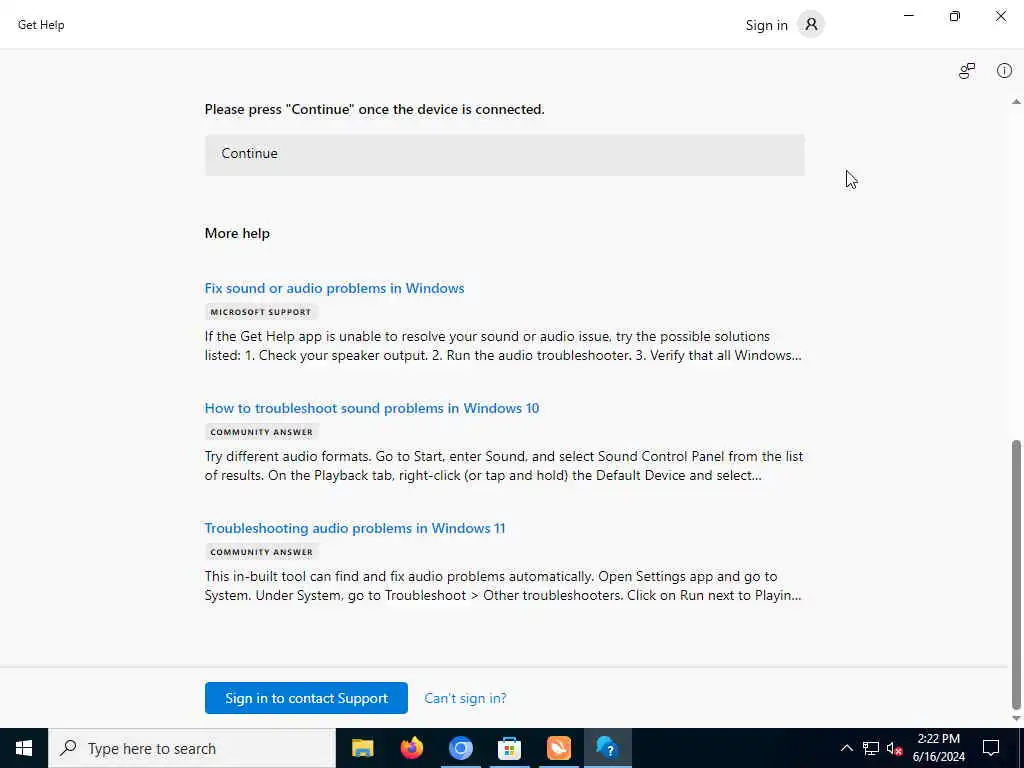Minimize the Get Help window
Screen dimensions: 1024x768
pos(908,16)
